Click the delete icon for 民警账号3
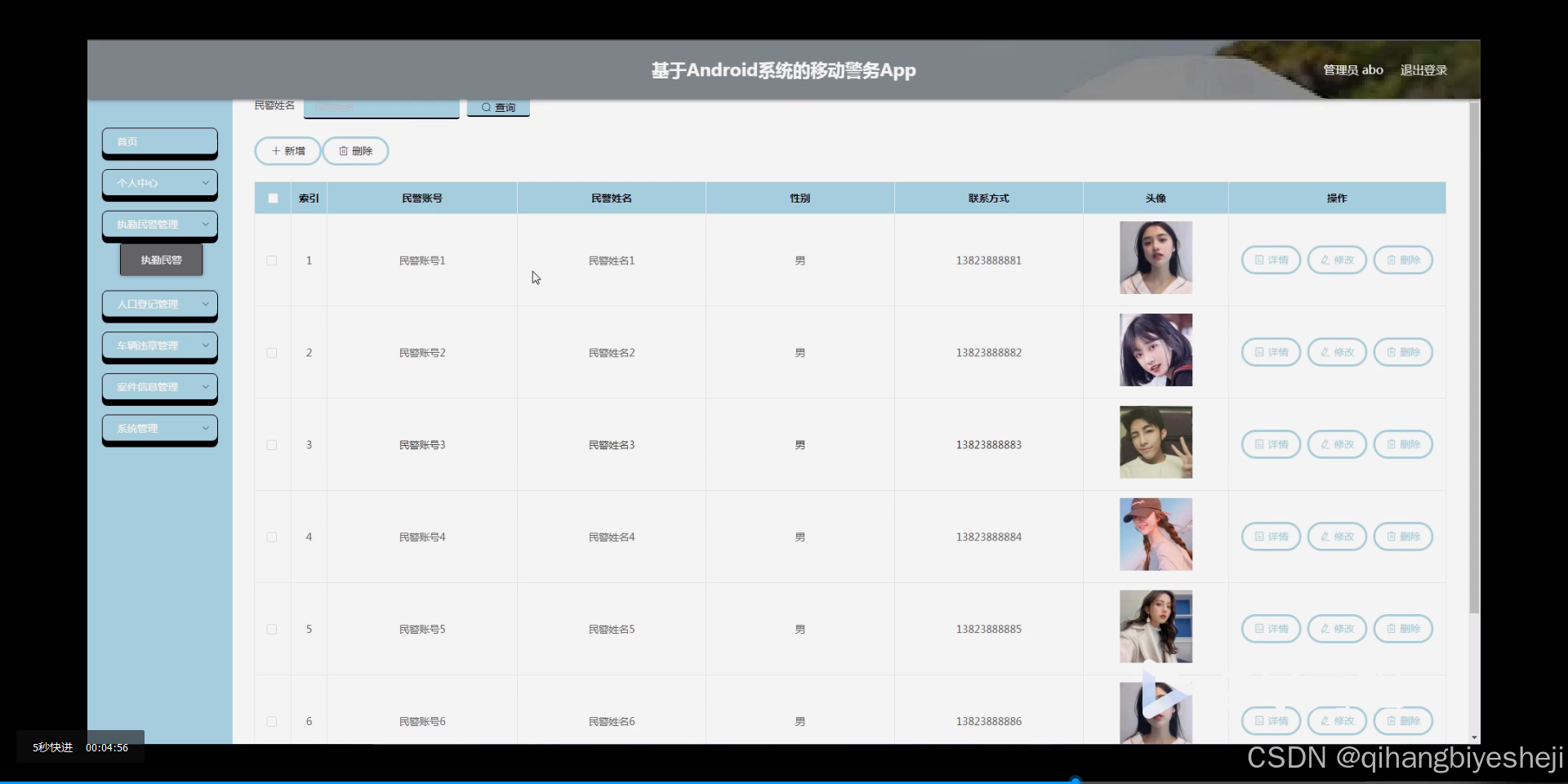Screen dimensions: 1568x784 click(1391, 444)
